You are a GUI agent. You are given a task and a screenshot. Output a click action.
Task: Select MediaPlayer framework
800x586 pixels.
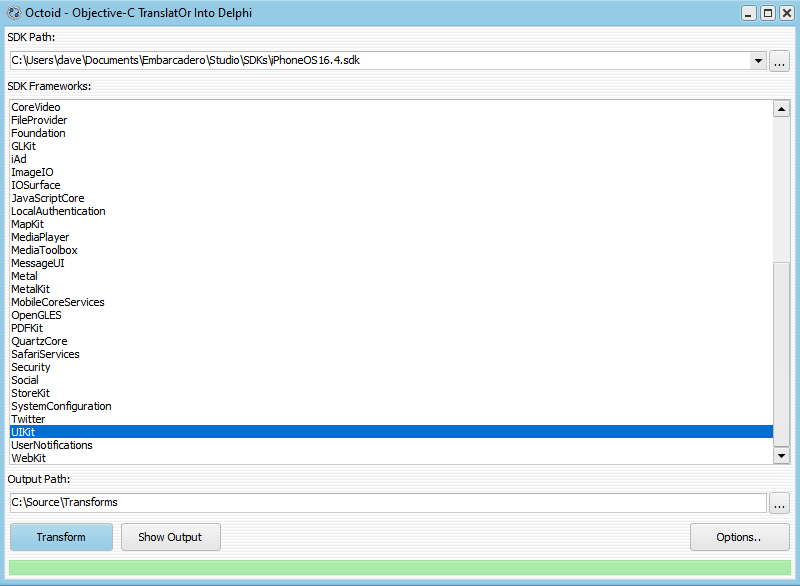pyautogui.click(x=391, y=237)
